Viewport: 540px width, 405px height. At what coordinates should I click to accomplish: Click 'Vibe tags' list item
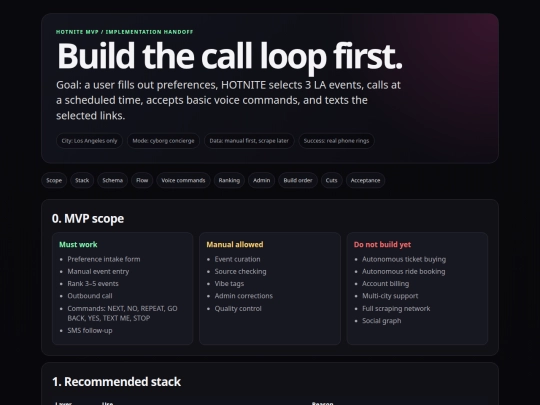pos(229,284)
